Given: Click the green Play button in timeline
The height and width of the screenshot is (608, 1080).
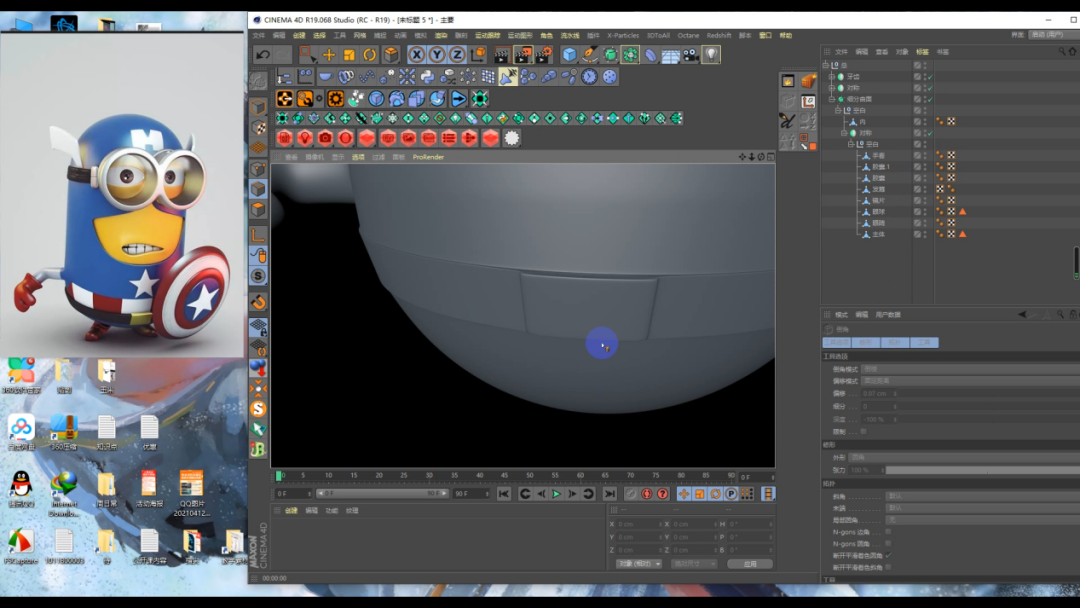Looking at the screenshot, I should pos(557,494).
